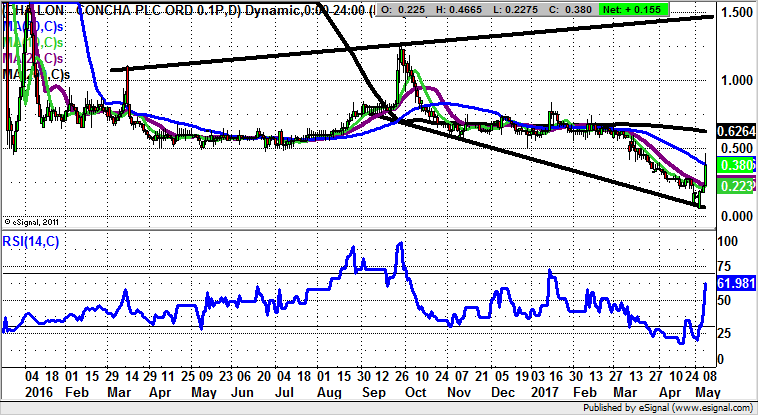758x415 pixels.
Task: Click the eSignal 2011 copyright notice
Action: 34,221
